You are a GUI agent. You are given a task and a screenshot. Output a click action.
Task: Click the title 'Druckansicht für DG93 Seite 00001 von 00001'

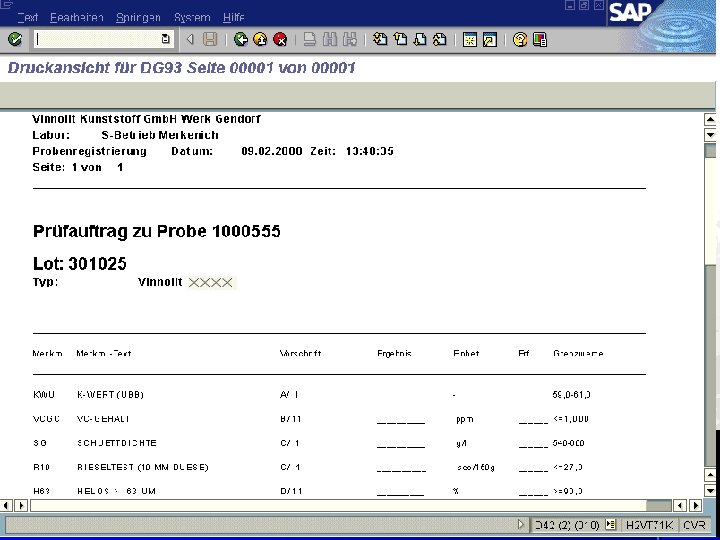182,68
